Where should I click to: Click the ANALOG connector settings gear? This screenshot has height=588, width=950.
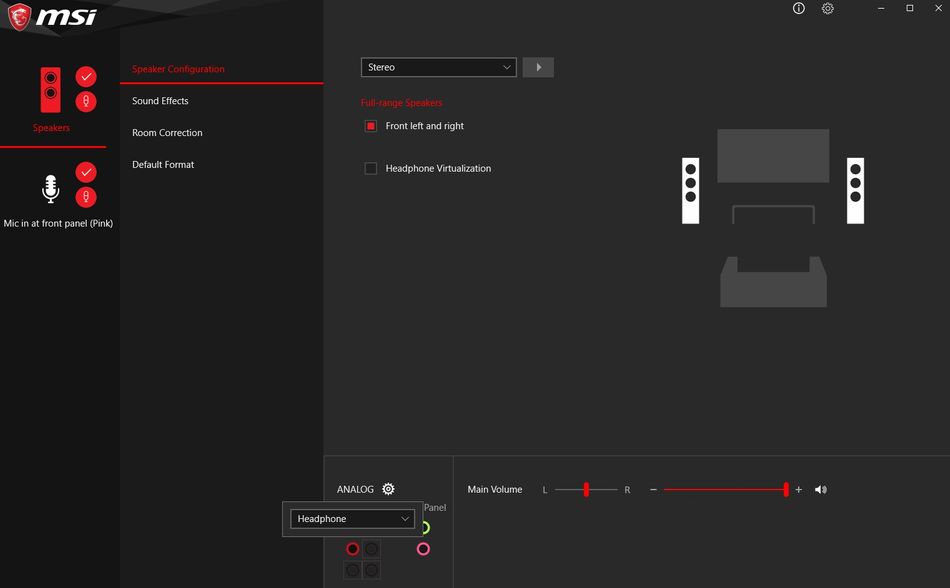388,489
